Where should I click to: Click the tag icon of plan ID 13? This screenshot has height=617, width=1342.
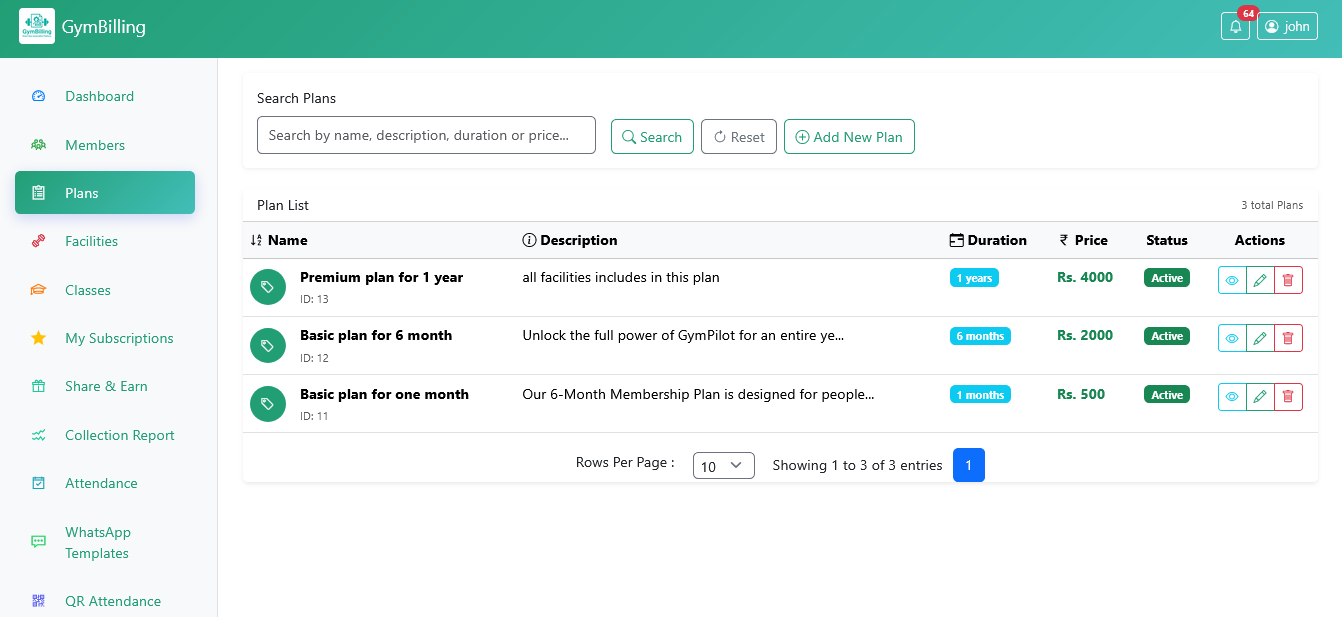tap(267, 287)
